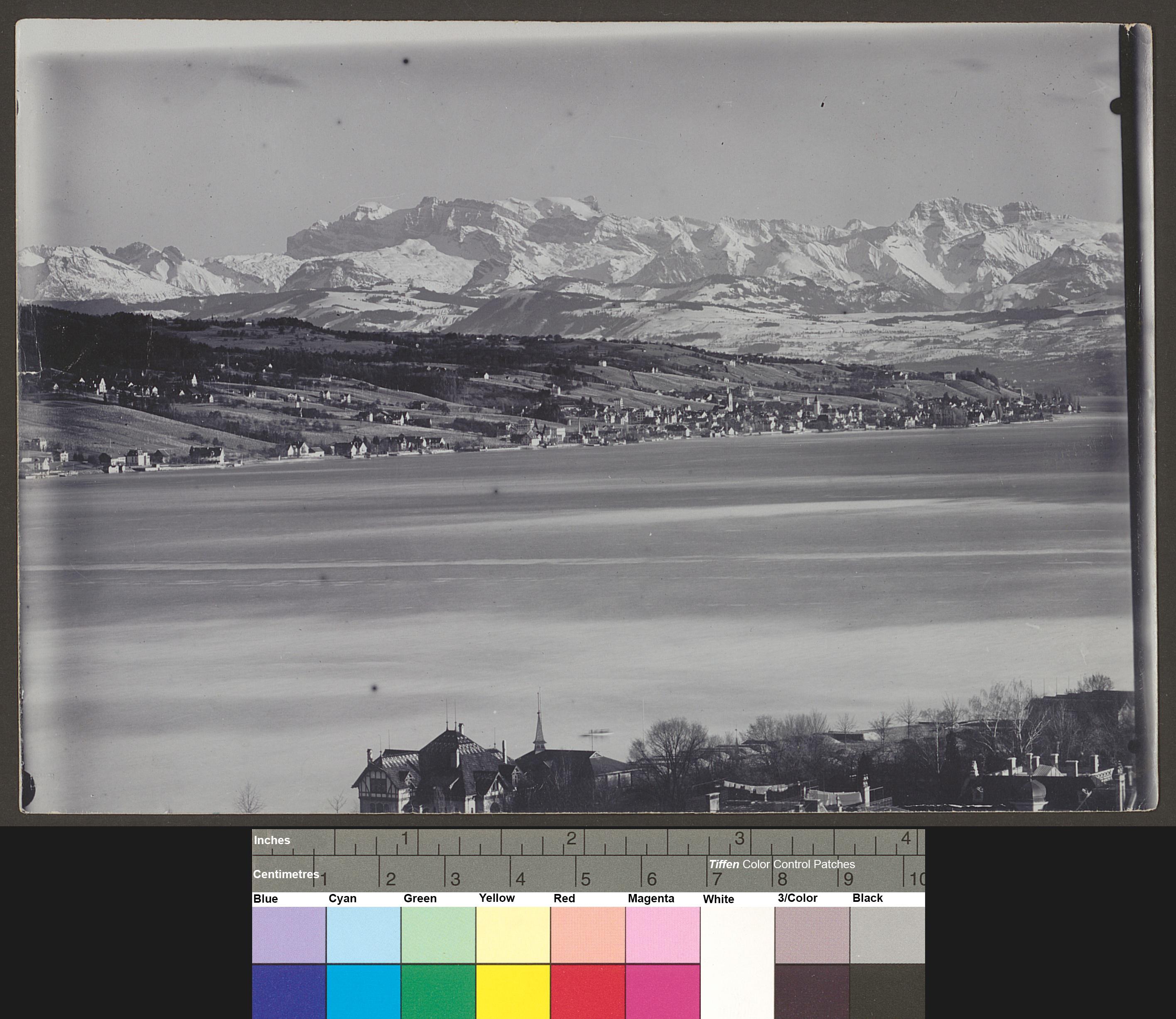This screenshot has width=1176, height=1019.
Task: Click the light Yellow color patch
Action: (513, 934)
